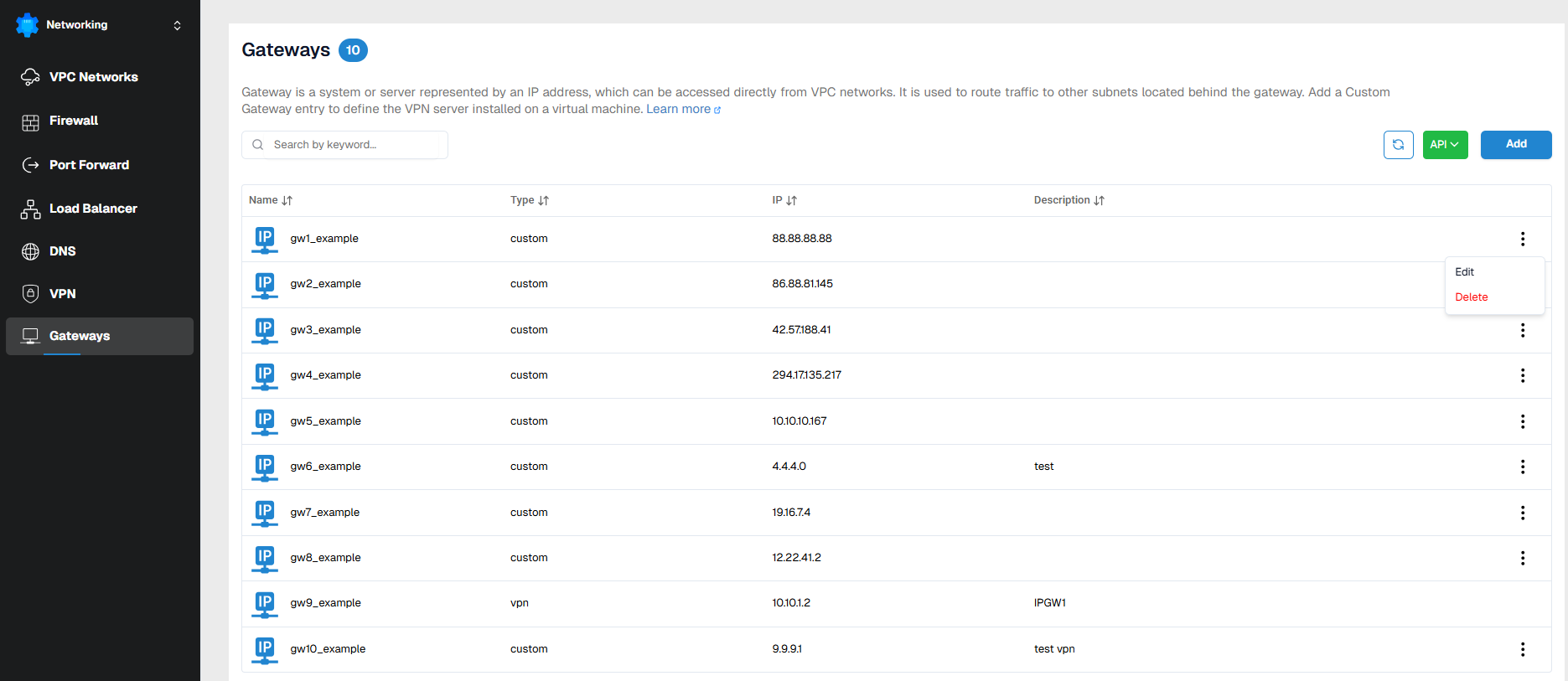Go to the Firewall section

click(x=74, y=121)
